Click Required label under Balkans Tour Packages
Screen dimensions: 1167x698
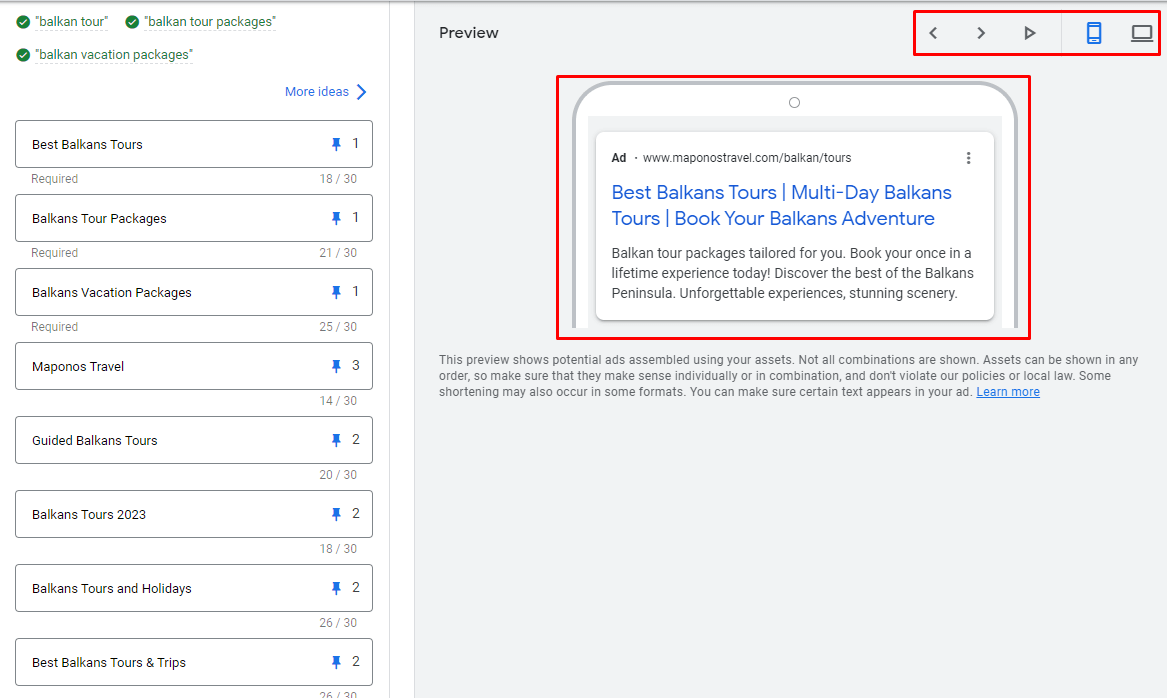[54, 253]
